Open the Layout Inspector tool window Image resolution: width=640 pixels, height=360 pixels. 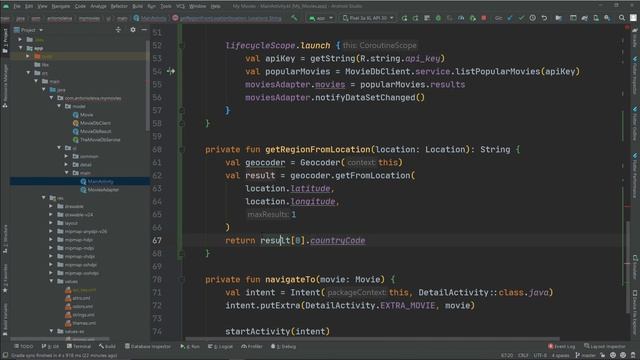point(605,346)
